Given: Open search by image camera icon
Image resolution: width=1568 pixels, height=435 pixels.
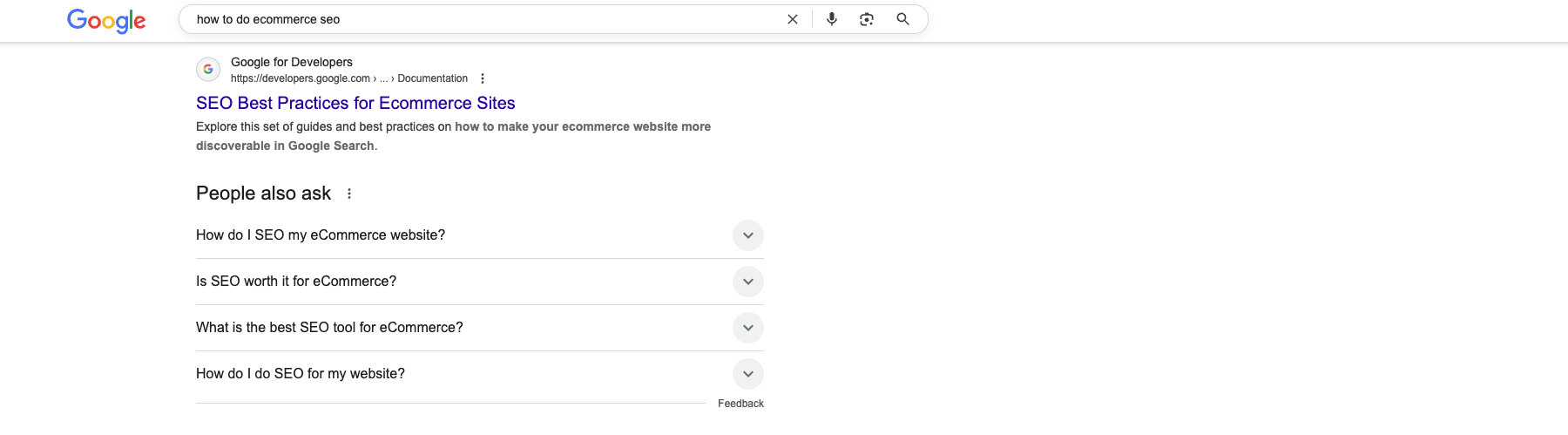Looking at the screenshot, I should (867, 19).
